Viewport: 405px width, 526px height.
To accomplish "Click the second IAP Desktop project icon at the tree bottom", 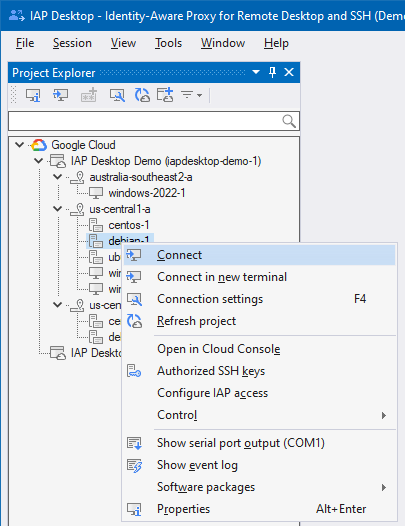I will 58,353.
